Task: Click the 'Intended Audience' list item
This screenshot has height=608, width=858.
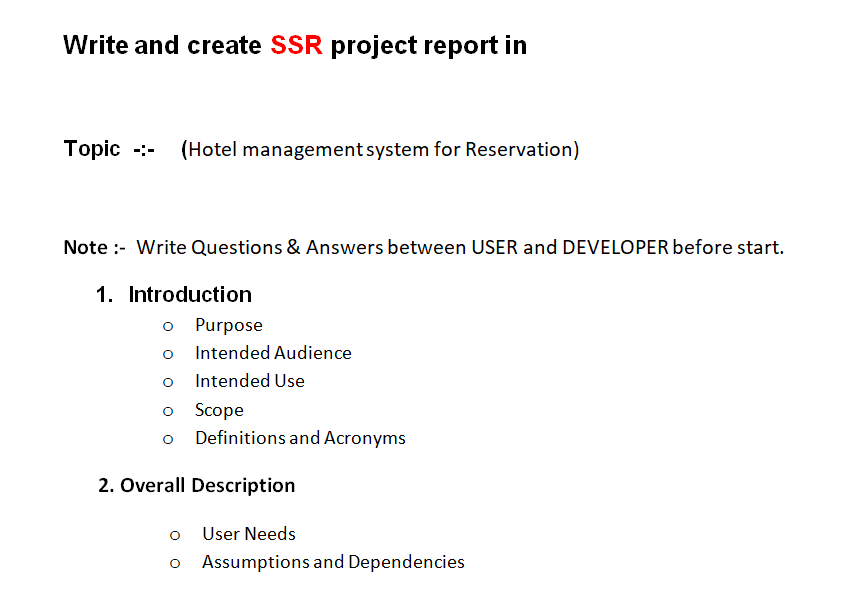Action: [x=273, y=353]
